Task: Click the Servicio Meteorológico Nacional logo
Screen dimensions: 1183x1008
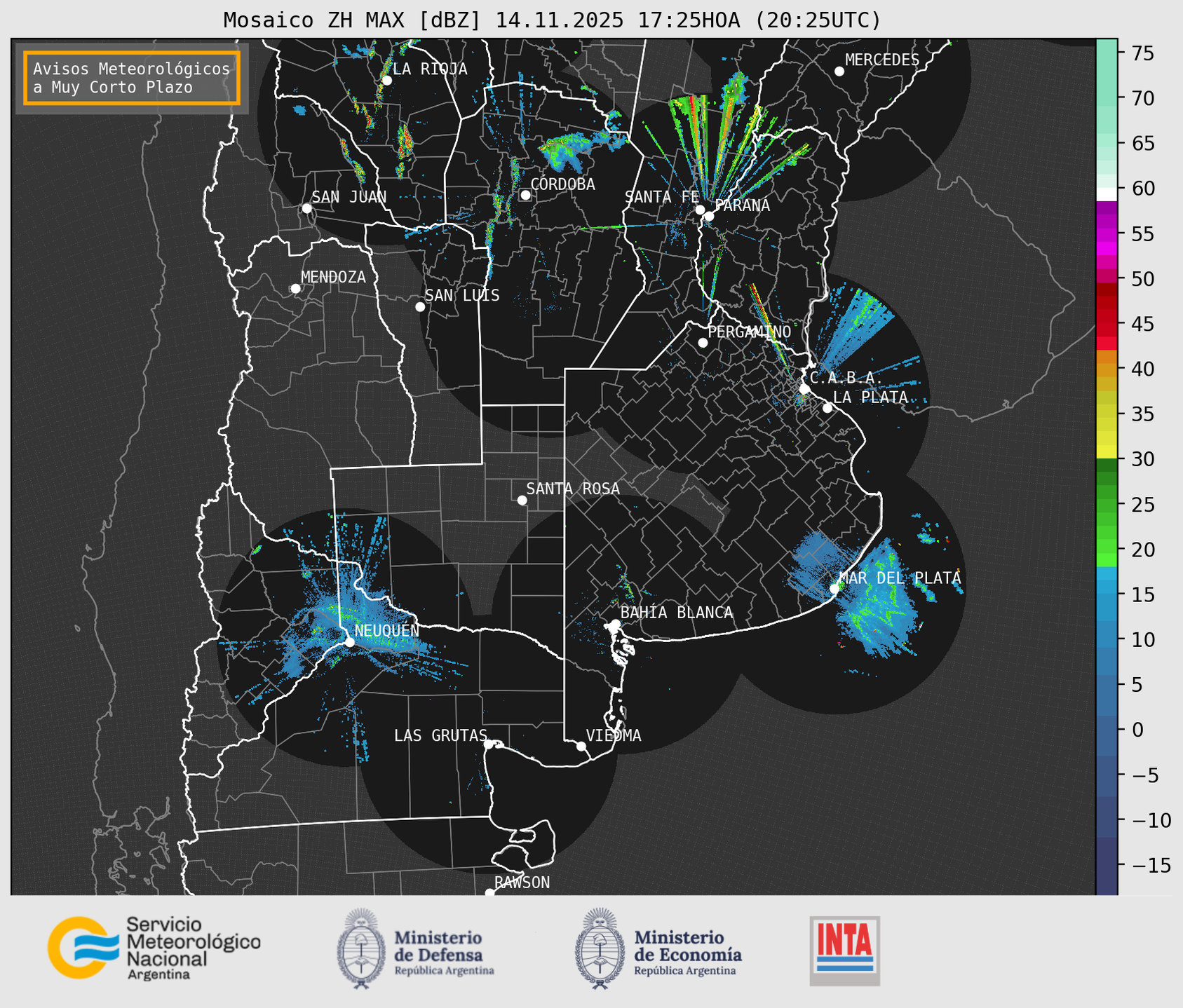Action: (x=154, y=948)
